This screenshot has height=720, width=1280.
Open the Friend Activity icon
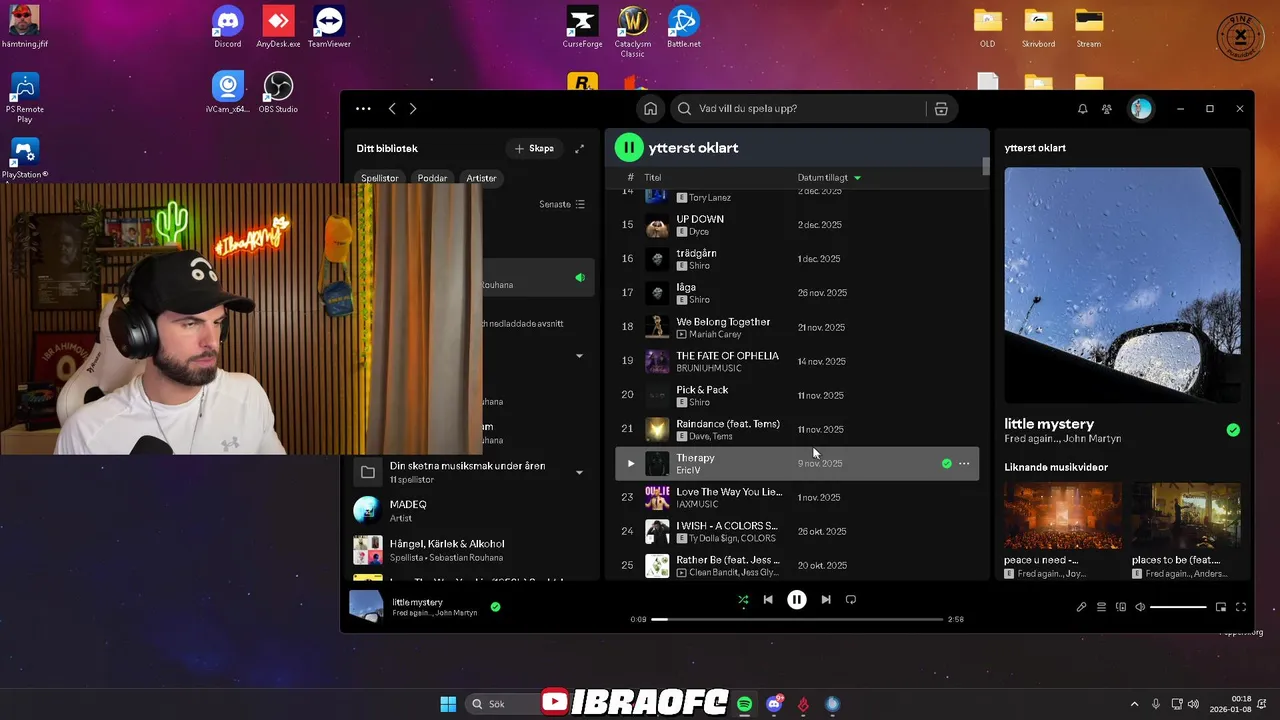point(1107,109)
